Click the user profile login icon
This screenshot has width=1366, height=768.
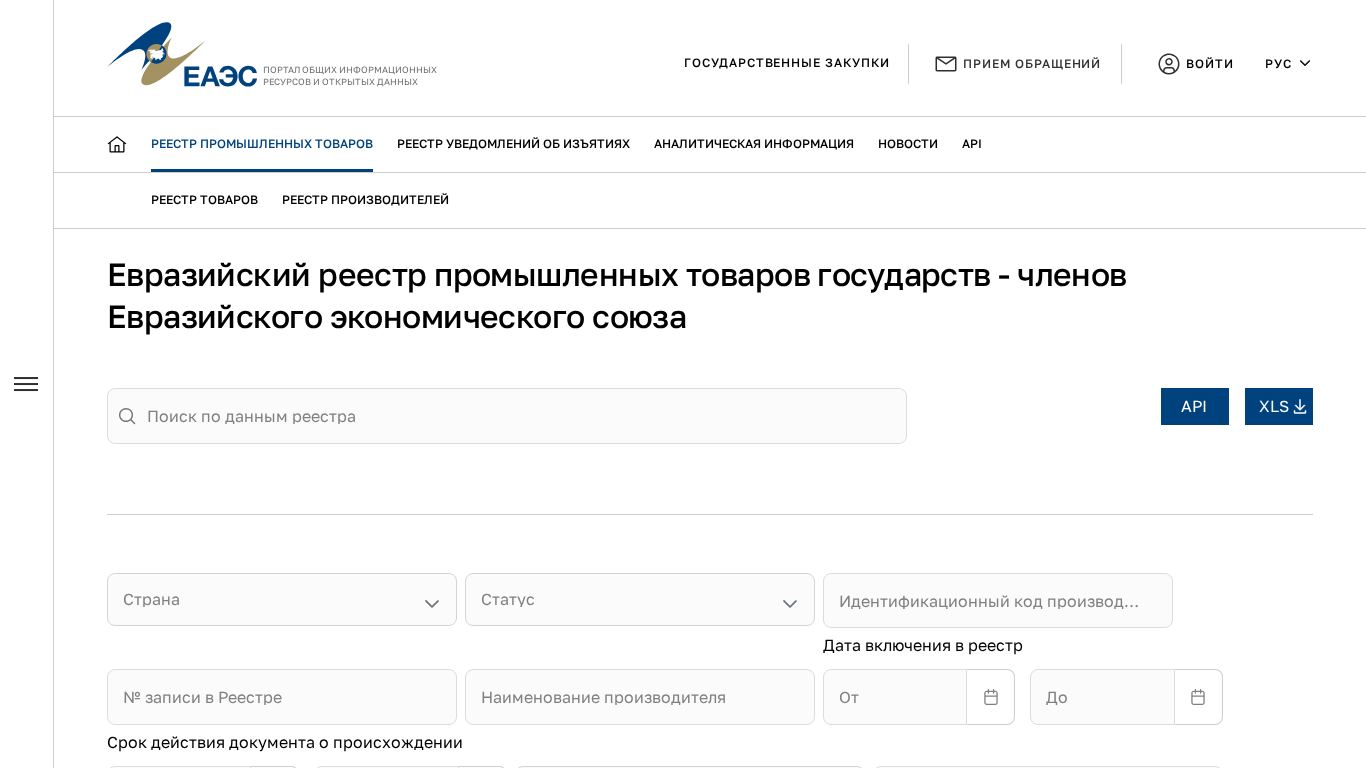point(1168,64)
